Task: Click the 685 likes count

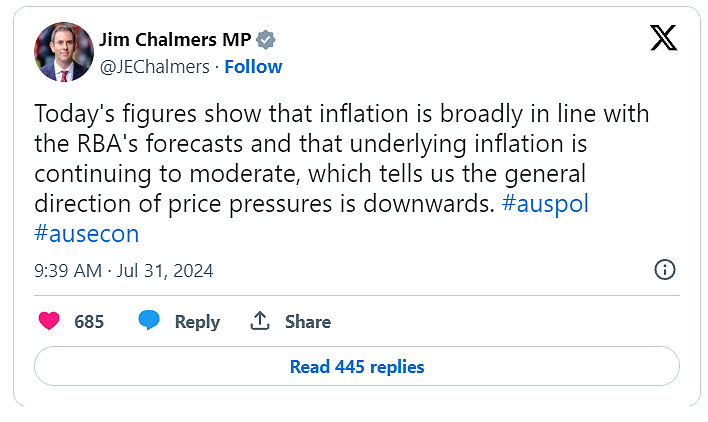Action: 89,322
